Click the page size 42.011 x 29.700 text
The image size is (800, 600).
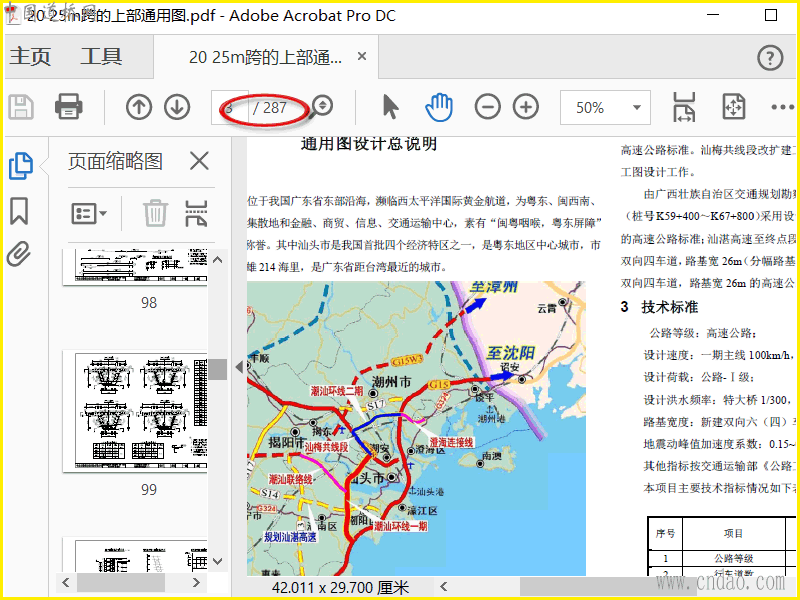point(340,588)
